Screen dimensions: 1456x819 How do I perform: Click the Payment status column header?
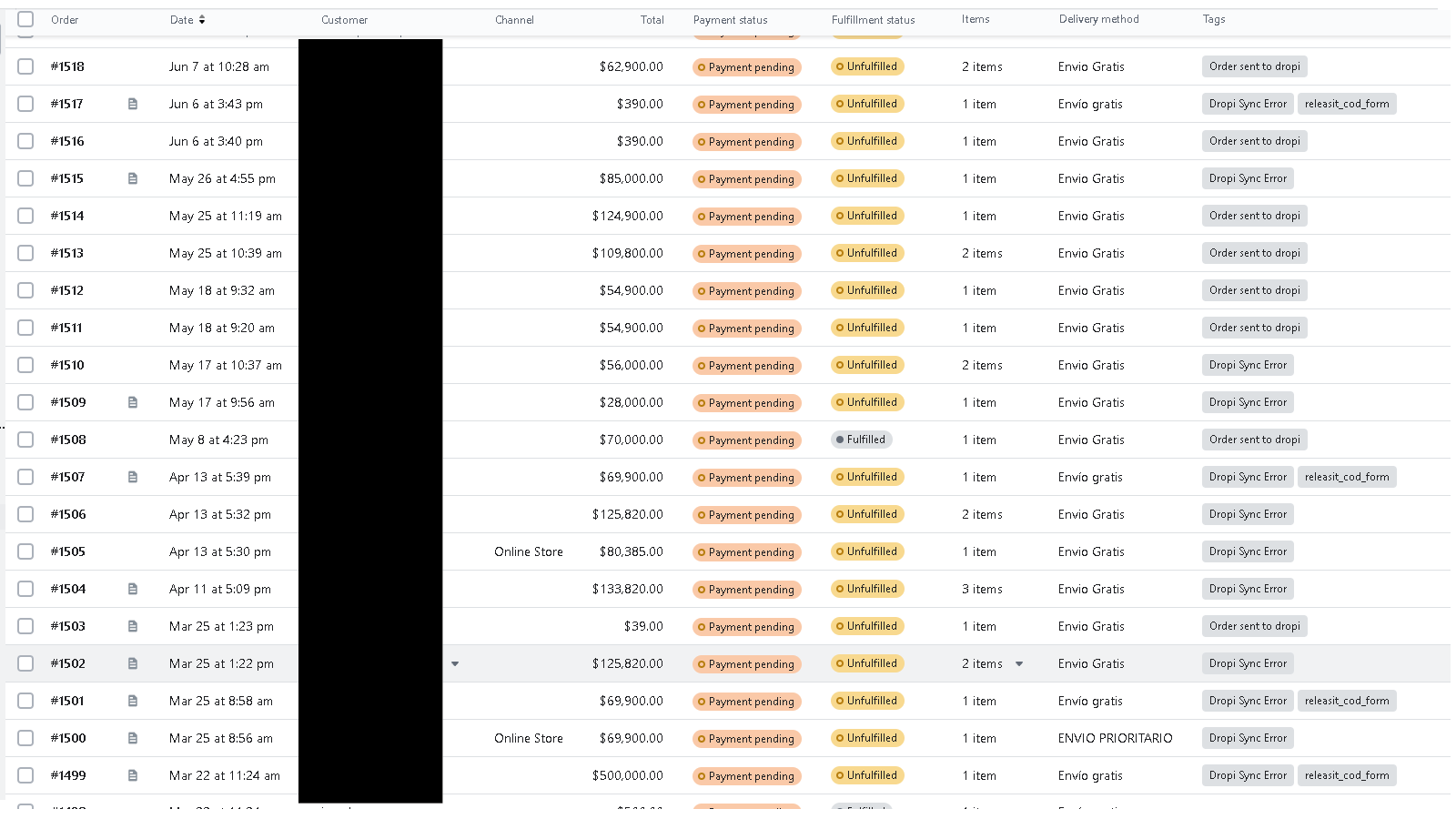[730, 20]
